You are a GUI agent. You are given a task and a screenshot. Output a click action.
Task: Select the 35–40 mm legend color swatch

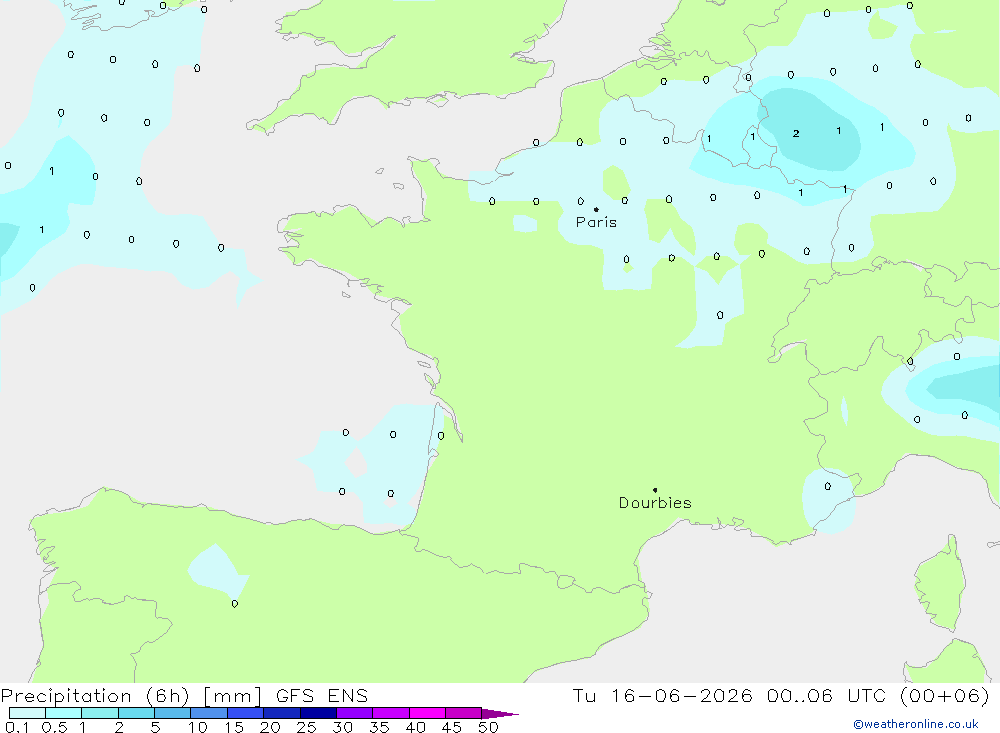pyautogui.click(x=390, y=713)
